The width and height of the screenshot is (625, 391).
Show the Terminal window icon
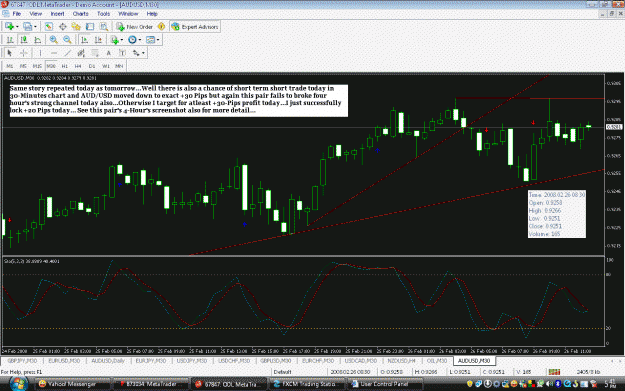tap(90, 27)
